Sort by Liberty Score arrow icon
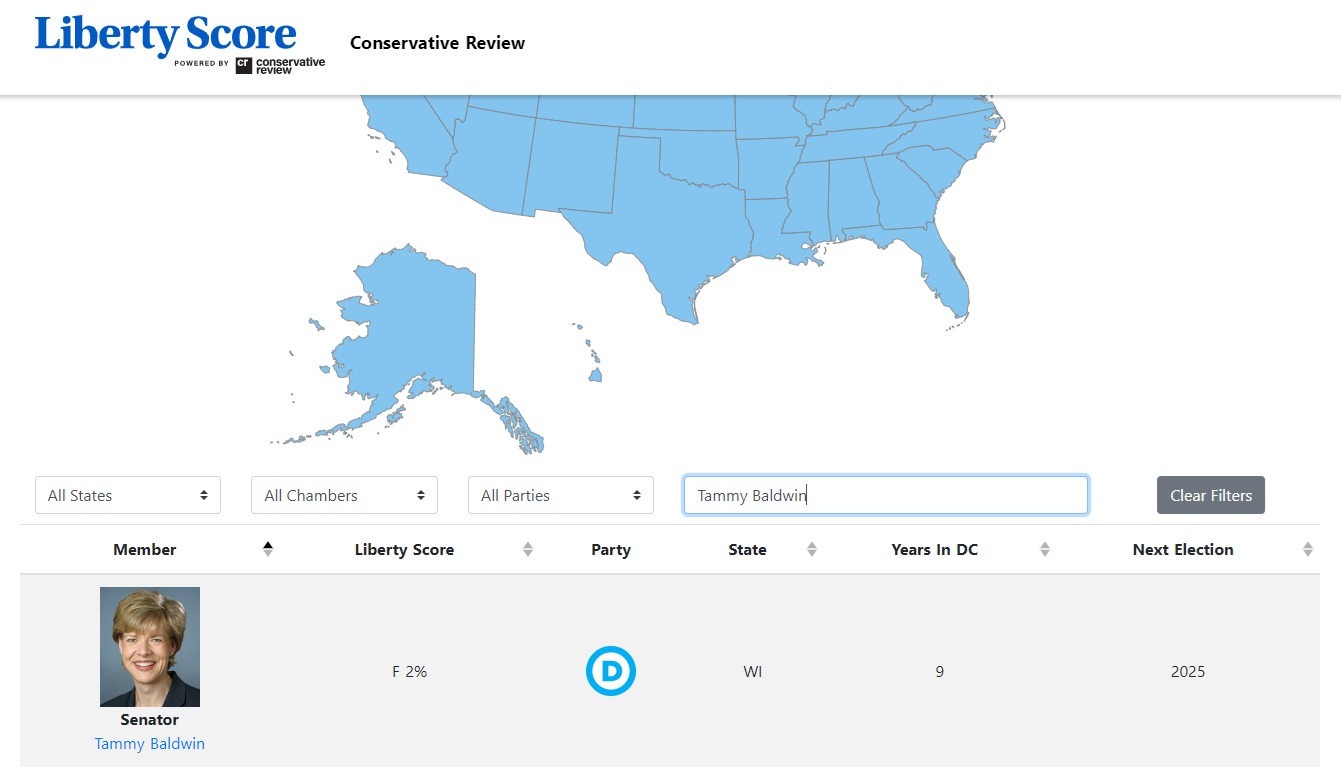 point(528,549)
